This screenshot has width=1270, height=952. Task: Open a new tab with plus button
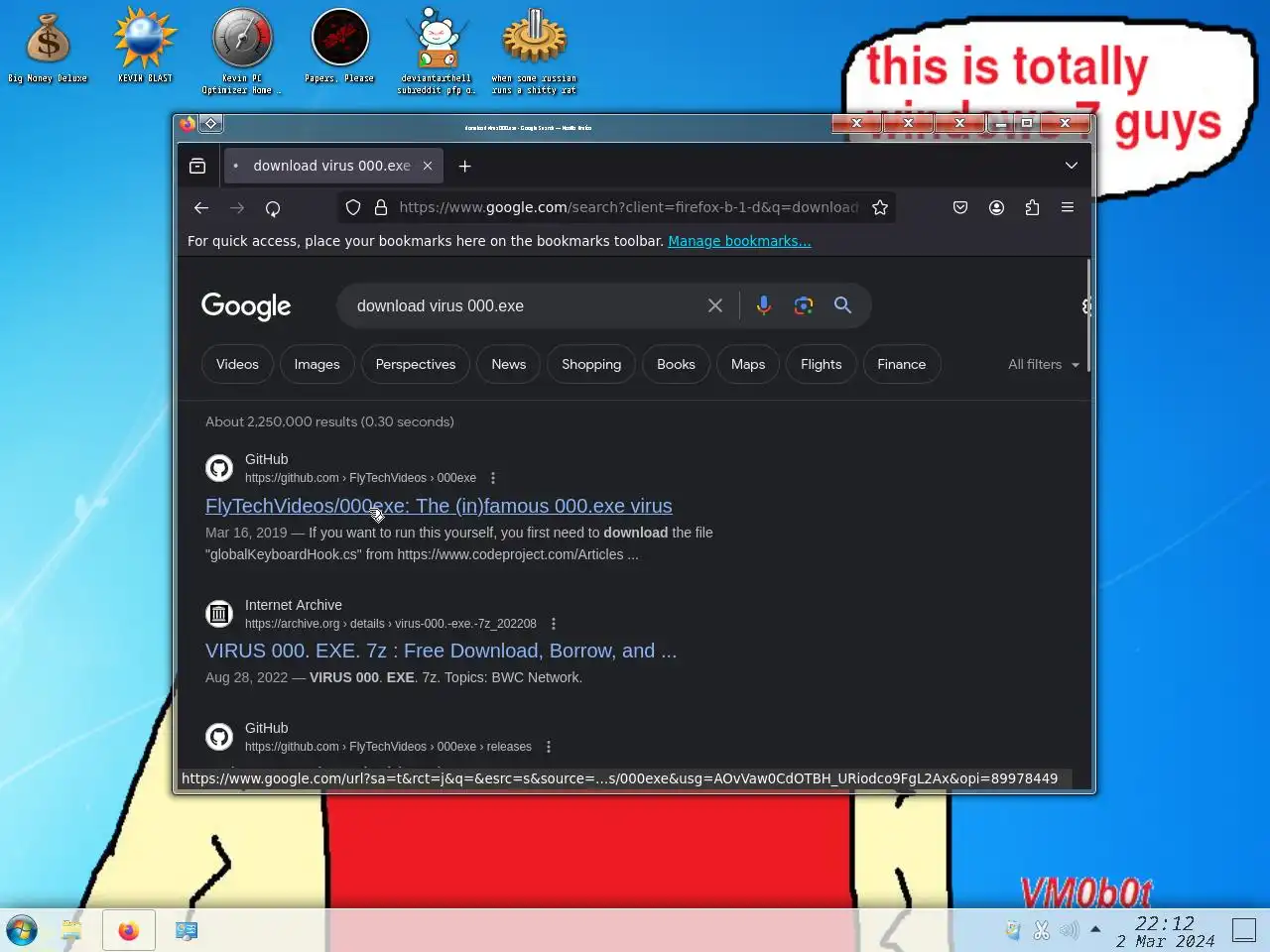click(x=464, y=166)
